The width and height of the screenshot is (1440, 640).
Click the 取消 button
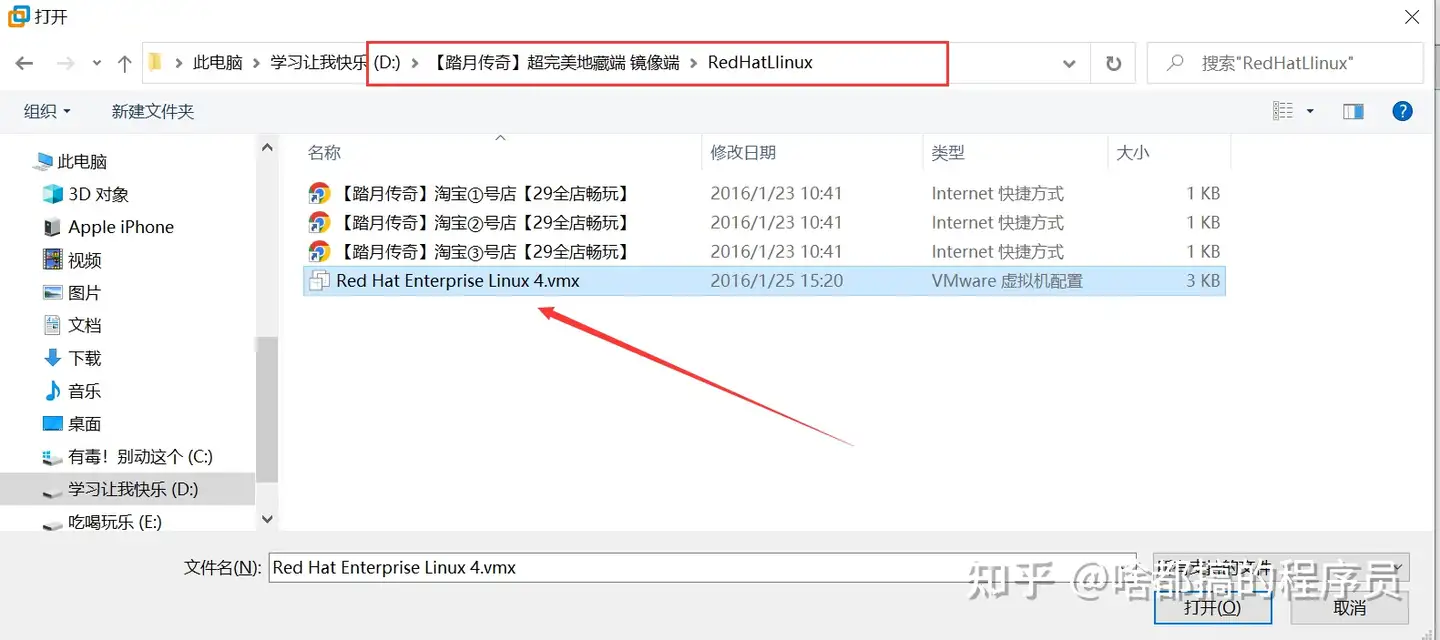(x=1350, y=607)
